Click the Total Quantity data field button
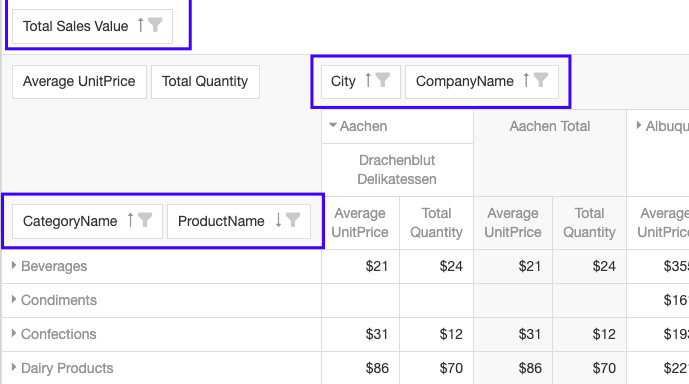Viewport: 689px width, 384px height. point(205,82)
